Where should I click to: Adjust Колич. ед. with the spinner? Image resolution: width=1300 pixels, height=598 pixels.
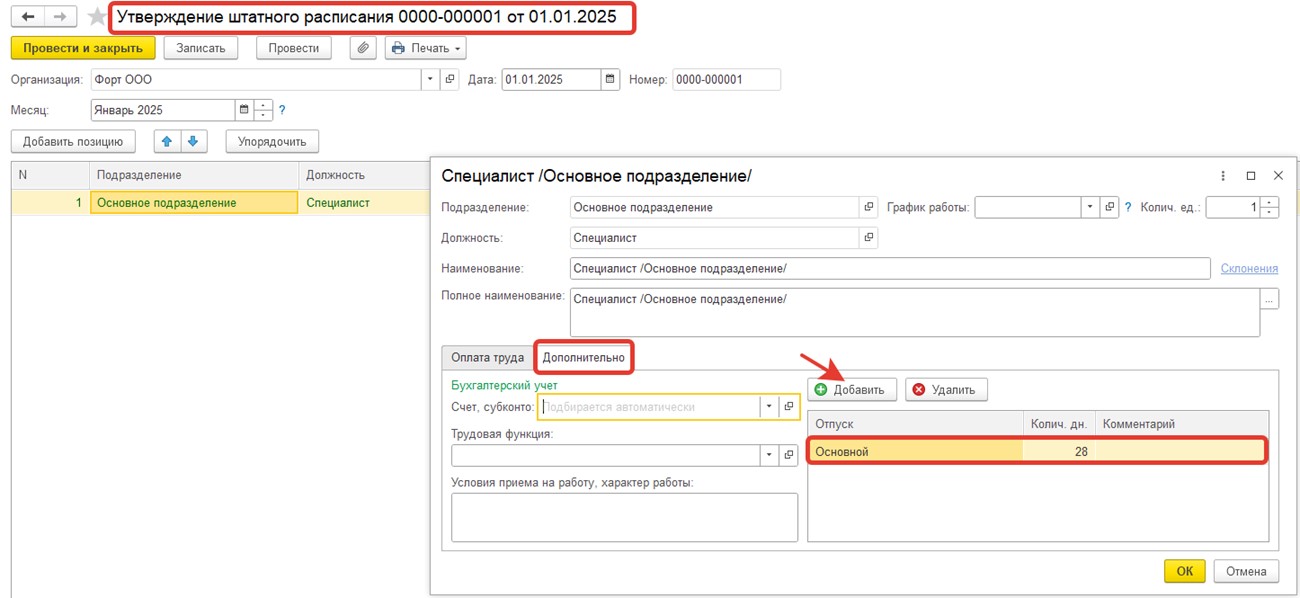(1270, 208)
